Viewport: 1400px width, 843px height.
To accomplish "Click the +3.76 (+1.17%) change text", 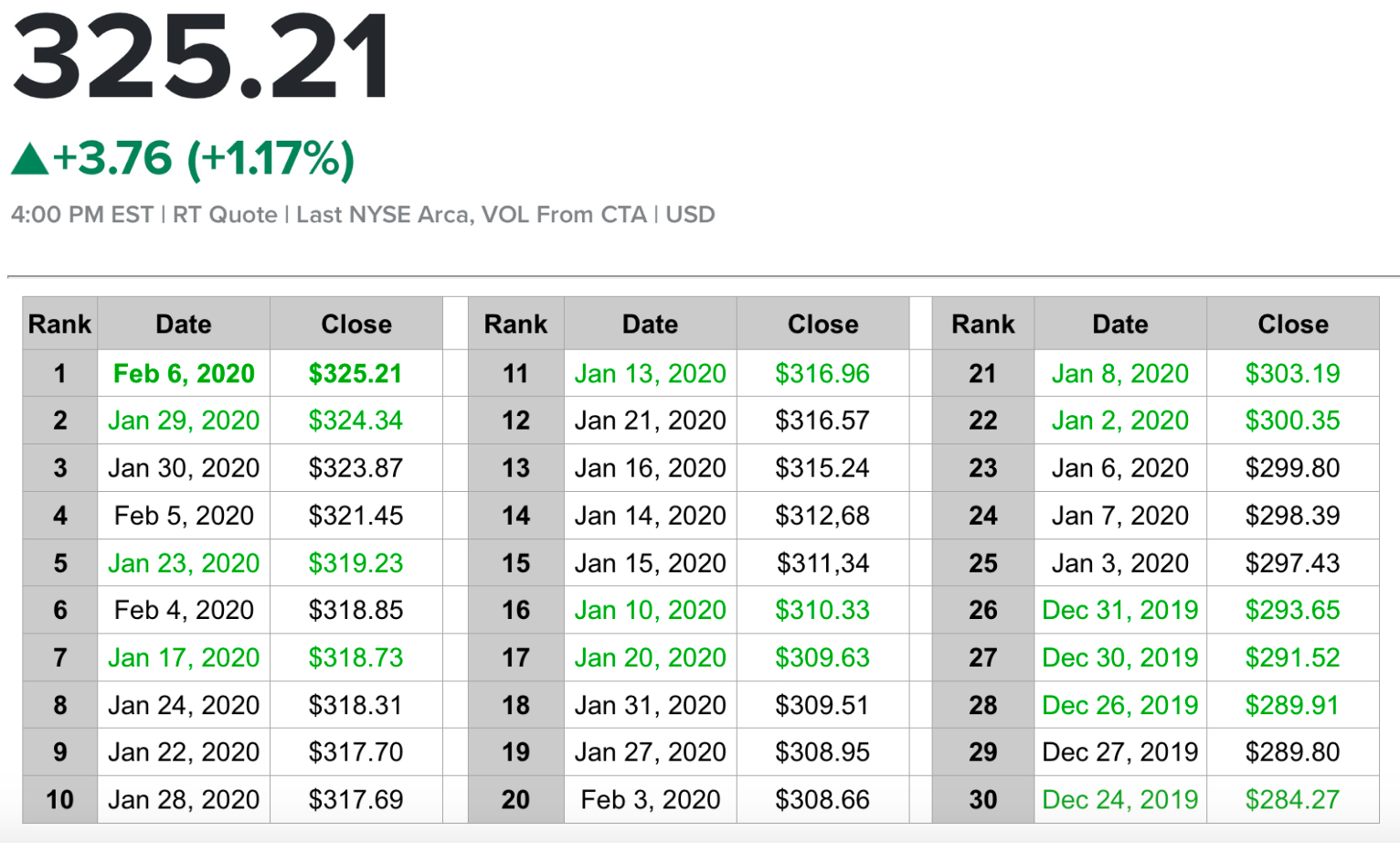I will click(x=204, y=158).
